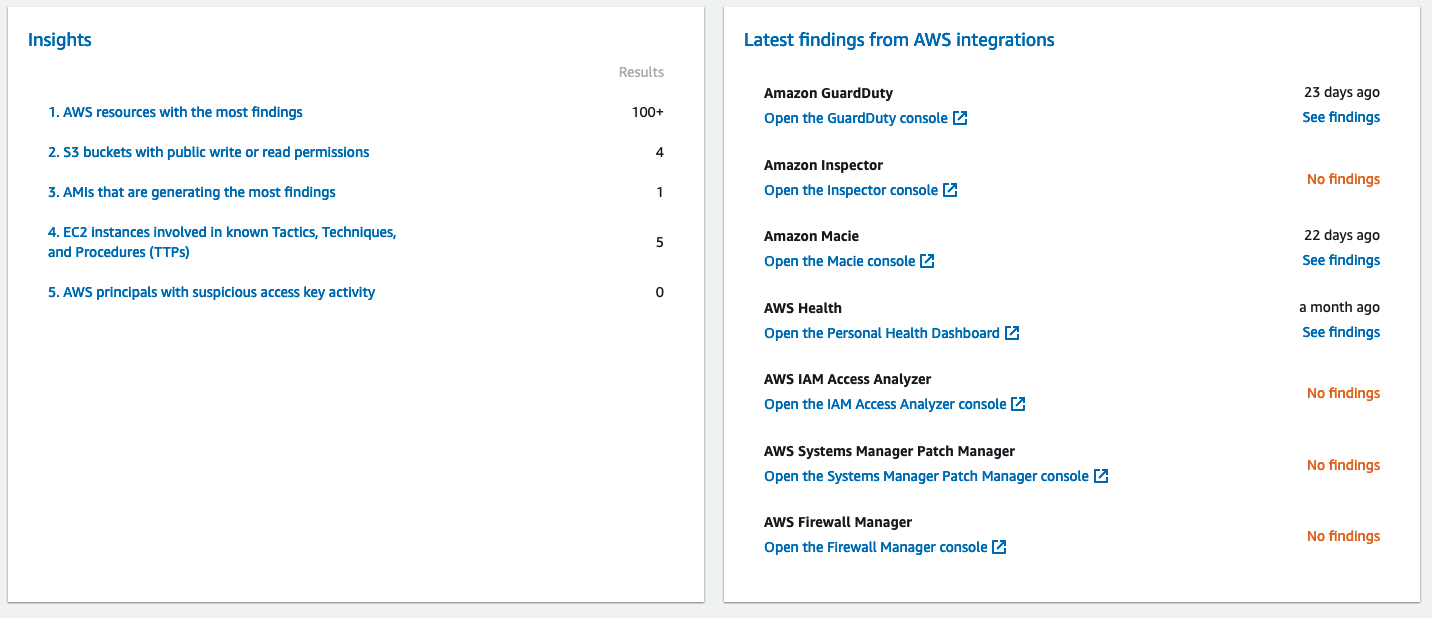Open insight 4 EC2 instances involved in TTPs
Viewport: 1432px width, 618px height.
[x=222, y=242]
